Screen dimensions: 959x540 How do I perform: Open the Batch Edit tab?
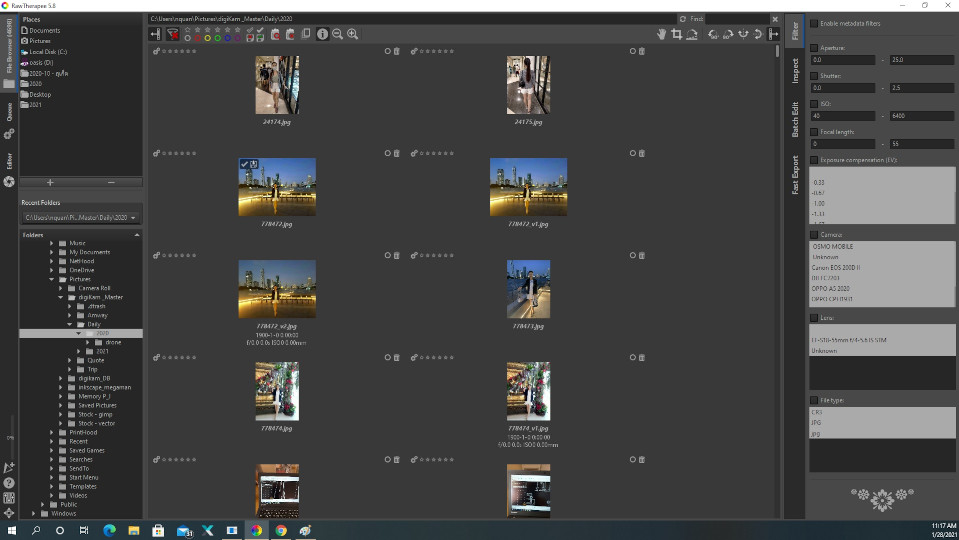795,120
